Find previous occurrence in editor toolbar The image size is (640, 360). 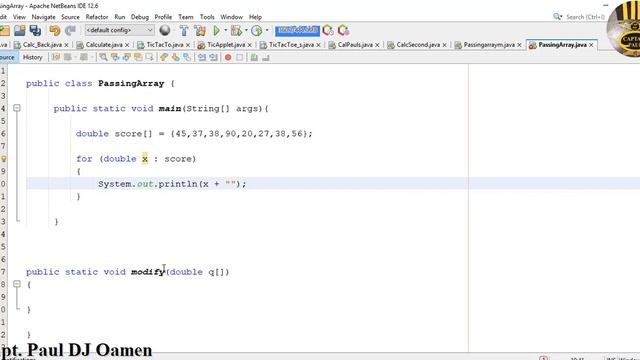click(x=115, y=57)
